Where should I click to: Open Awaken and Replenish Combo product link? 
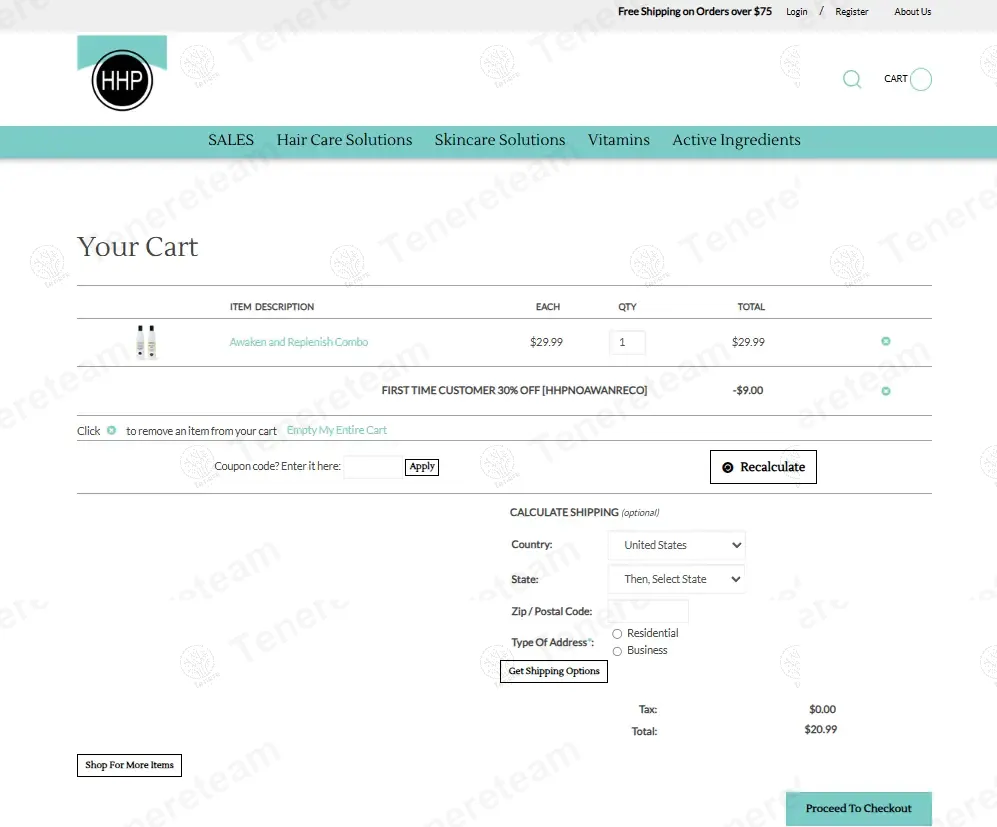[298, 342]
